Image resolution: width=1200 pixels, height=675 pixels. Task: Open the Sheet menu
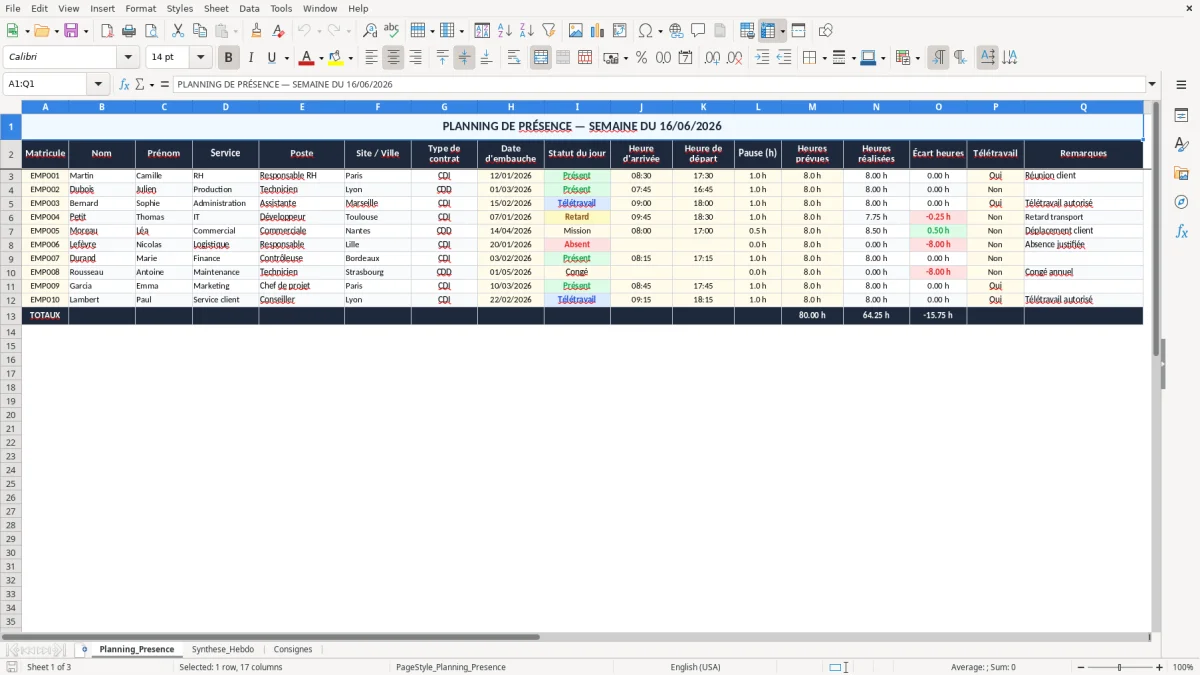pos(216,8)
